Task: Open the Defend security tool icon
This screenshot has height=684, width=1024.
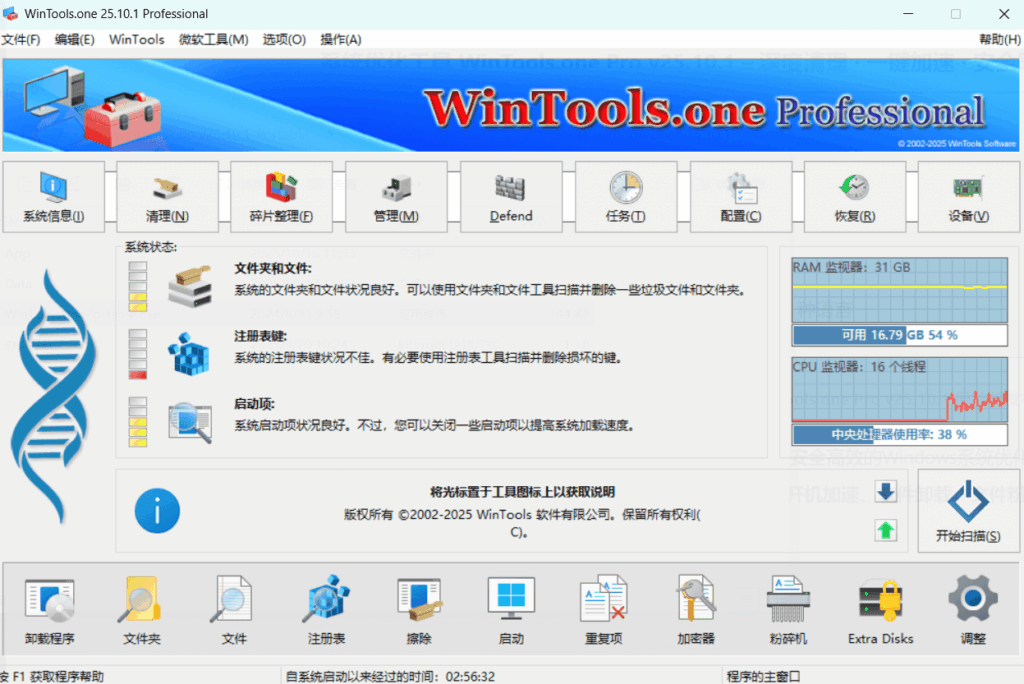Action: coord(511,196)
